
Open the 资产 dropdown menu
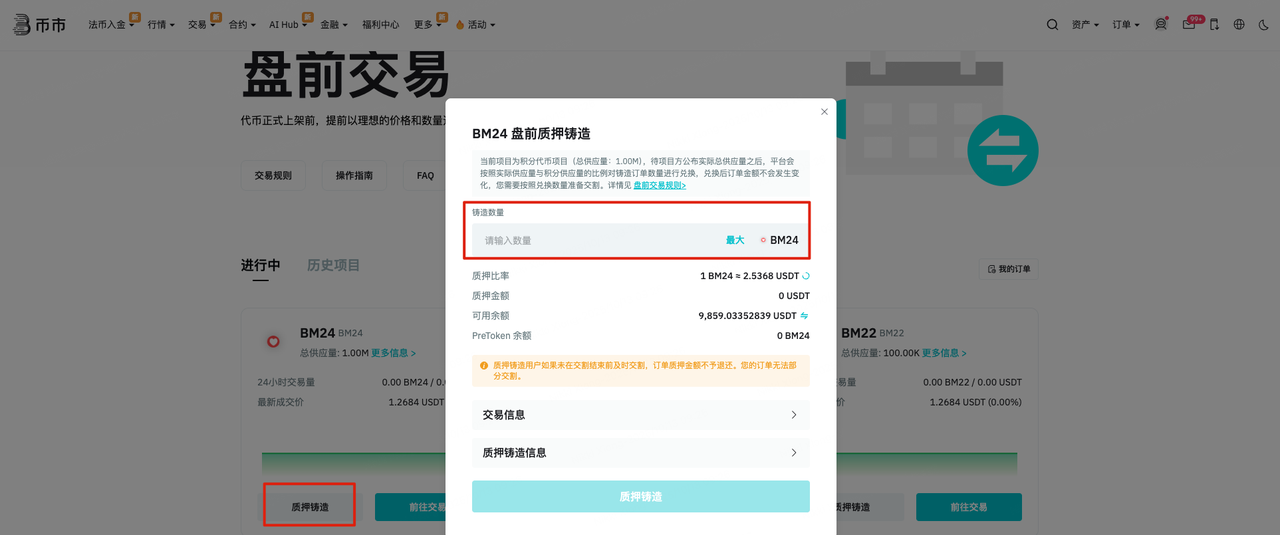(x=1085, y=24)
